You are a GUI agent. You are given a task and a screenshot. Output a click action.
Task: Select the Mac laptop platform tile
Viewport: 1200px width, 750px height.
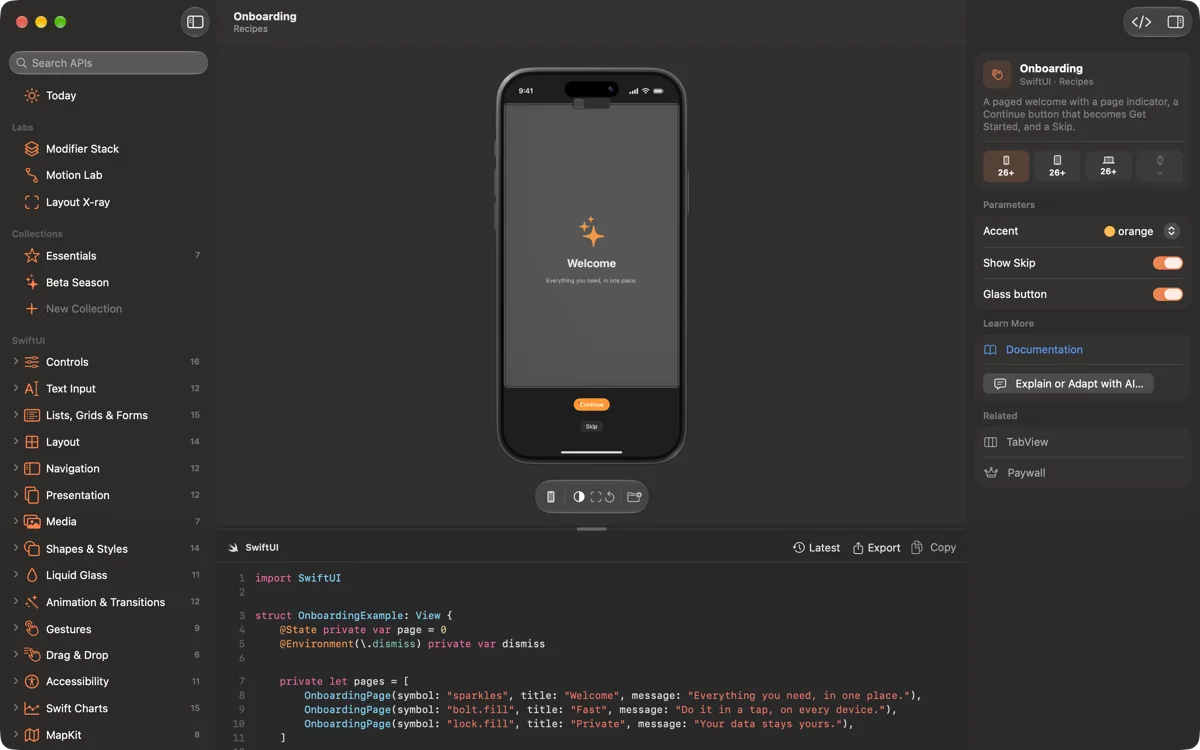[x=1108, y=166]
